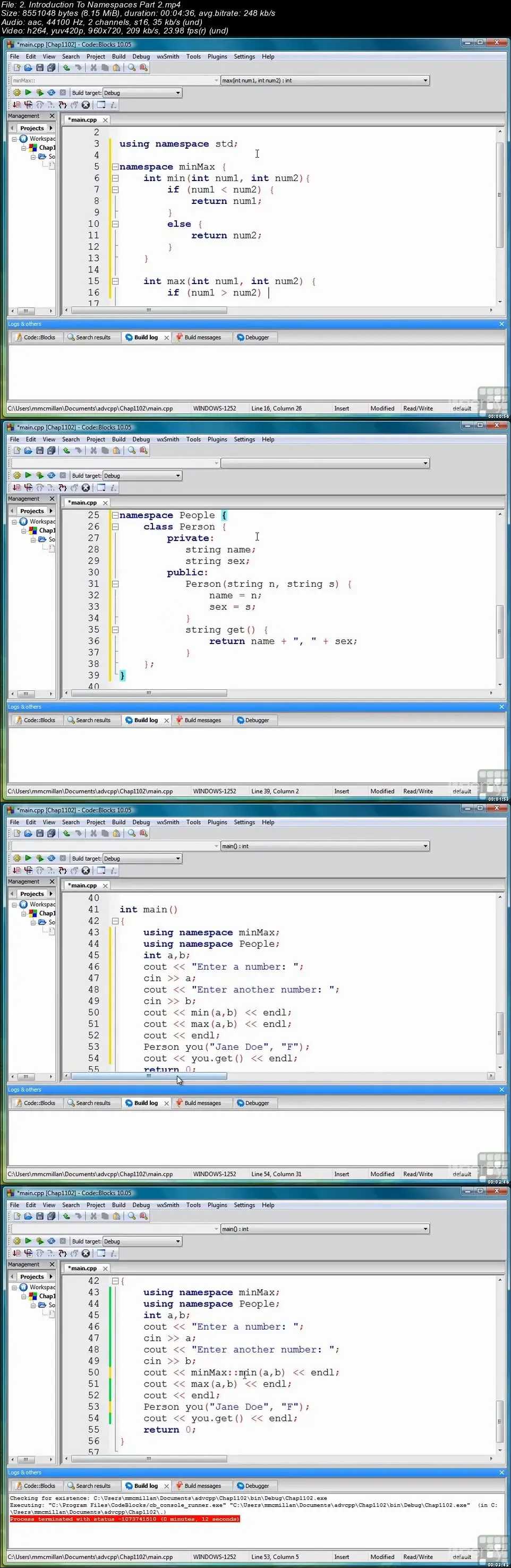Click Open folder icon in class Person window
Screen dimensions: 511x1568
coord(28,450)
